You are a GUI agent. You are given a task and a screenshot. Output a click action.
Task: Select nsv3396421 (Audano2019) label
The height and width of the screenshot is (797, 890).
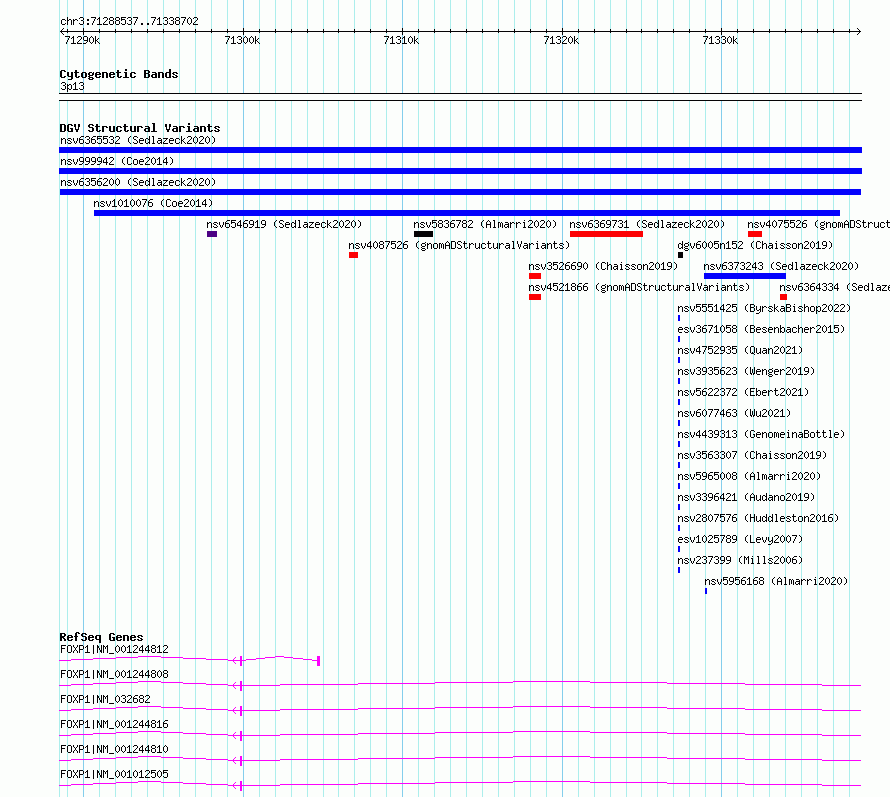click(746, 497)
